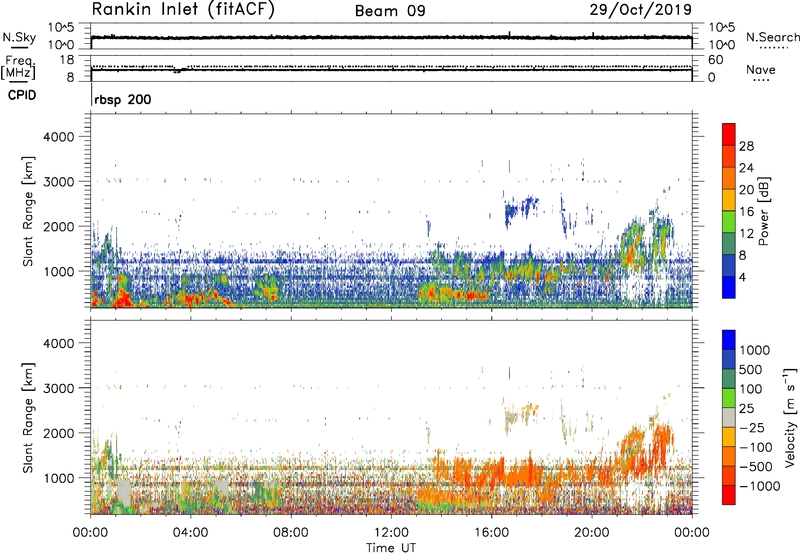
Task: Click the 'Freq. [MHz]' axis label
Action: coord(18,68)
